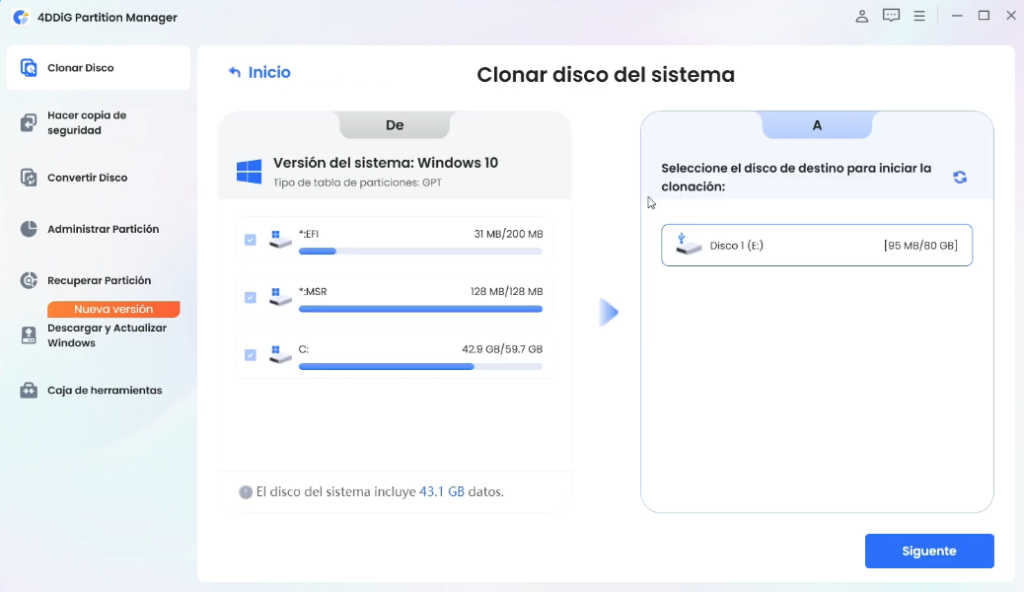
Task: Click the blue arrow between source and destination
Action: 608,312
